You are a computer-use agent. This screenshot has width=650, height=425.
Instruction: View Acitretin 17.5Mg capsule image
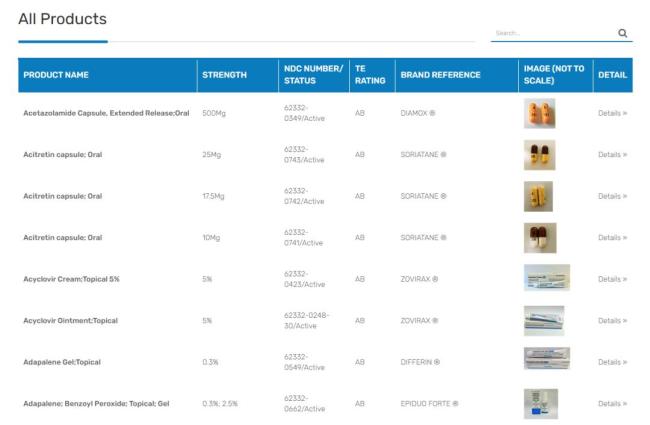[x=538, y=197]
